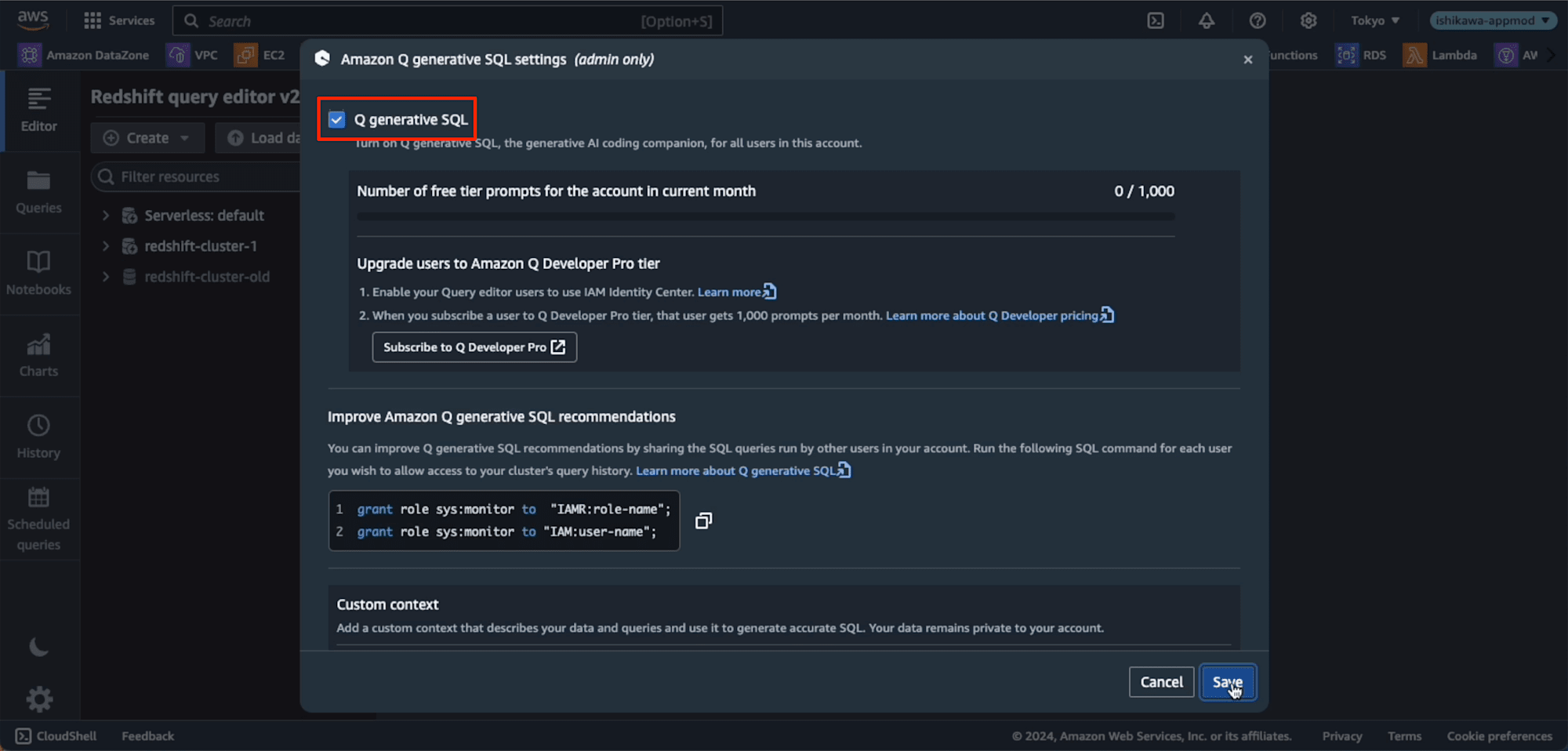Click the Save button
The height and width of the screenshot is (751, 1568).
pyautogui.click(x=1227, y=682)
